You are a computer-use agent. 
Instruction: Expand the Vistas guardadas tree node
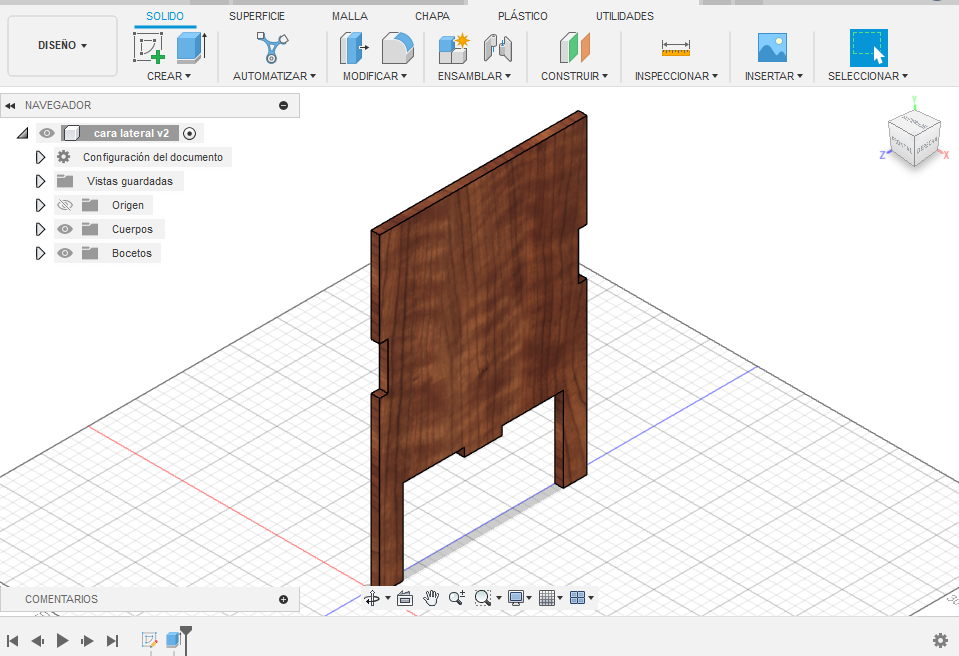(x=41, y=181)
